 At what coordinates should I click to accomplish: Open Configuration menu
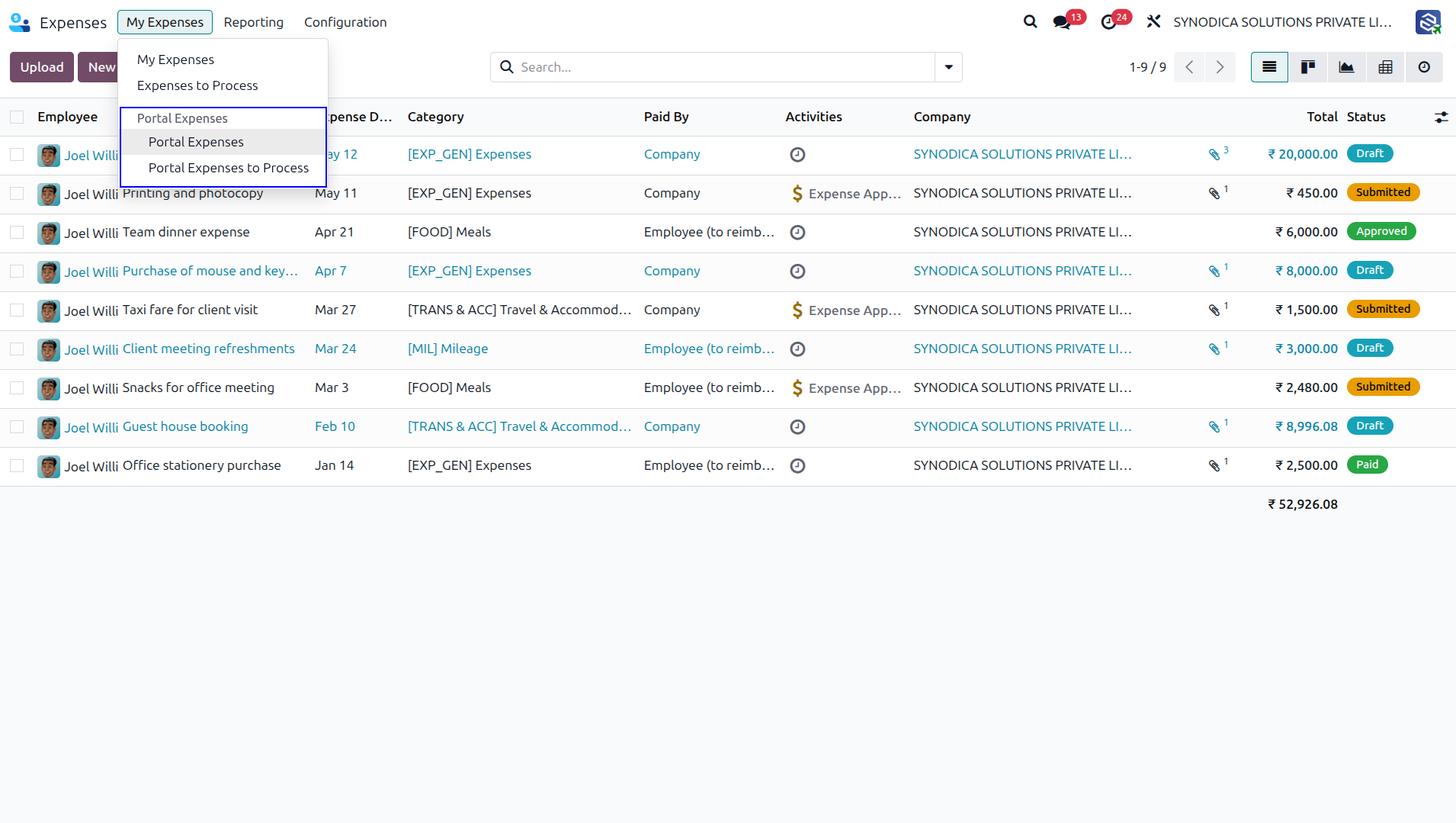(x=345, y=22)
